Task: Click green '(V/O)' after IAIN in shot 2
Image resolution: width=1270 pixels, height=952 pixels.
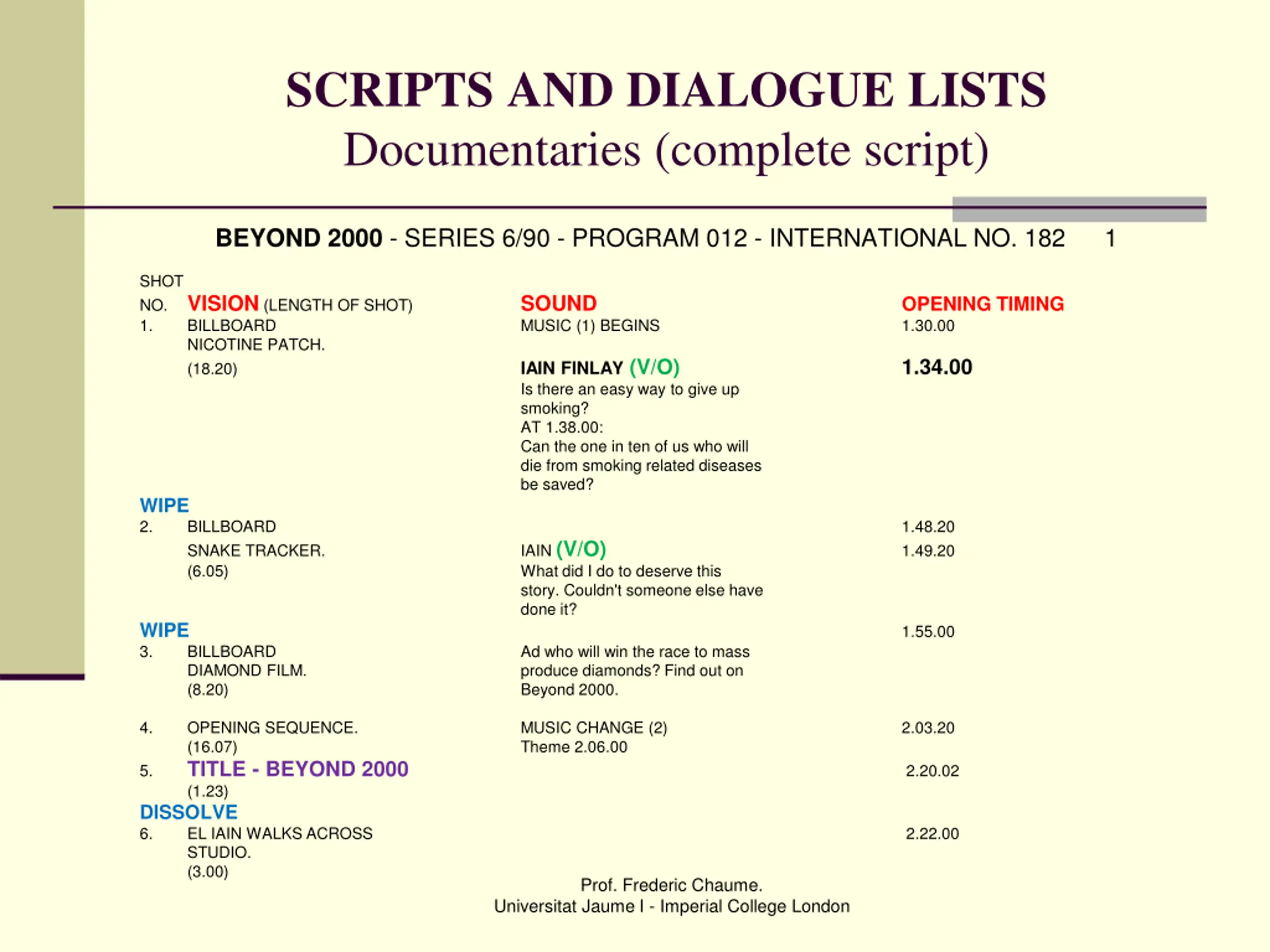Action: 581,550
